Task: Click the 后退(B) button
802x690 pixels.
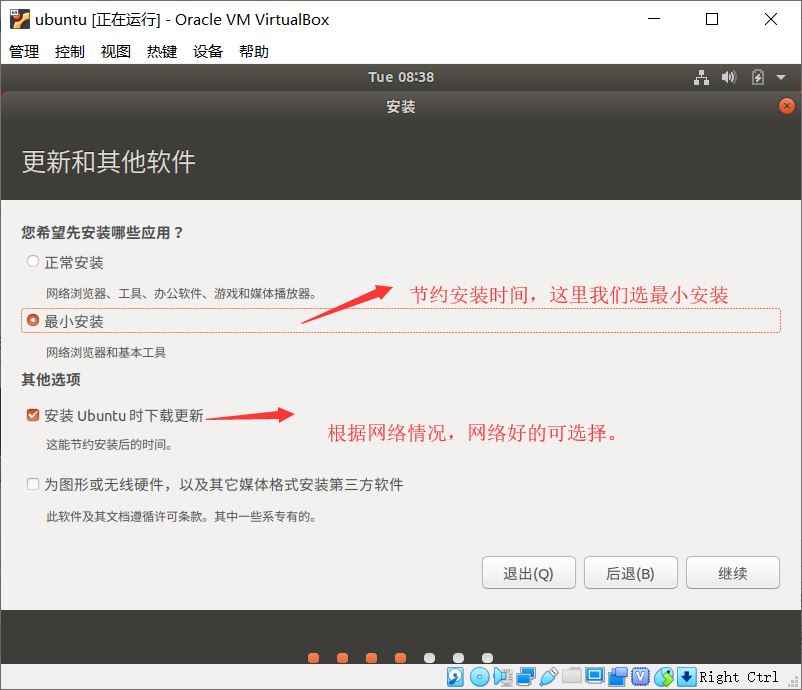Action: click(630, 573)
